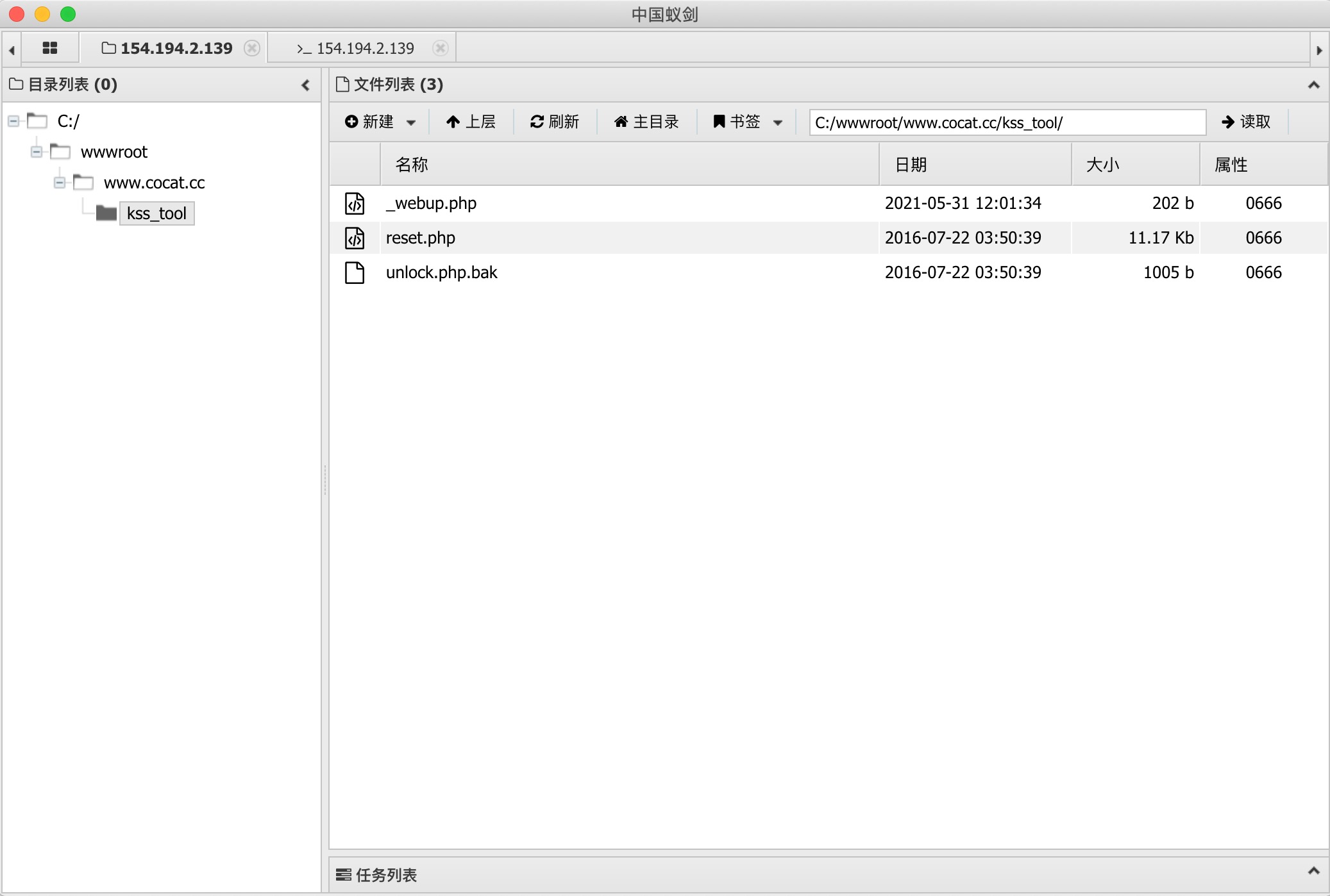Close the file manager 154.194.2.139 tab
This screenshot has height=896, width=1330.
(x=253, y=48)
